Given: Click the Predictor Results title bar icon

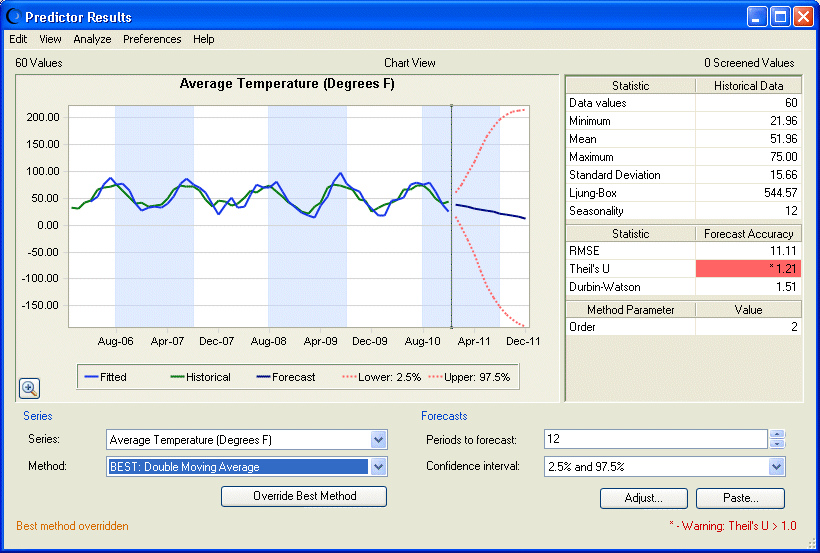Looking at the screenshot, I should [13, 17].
